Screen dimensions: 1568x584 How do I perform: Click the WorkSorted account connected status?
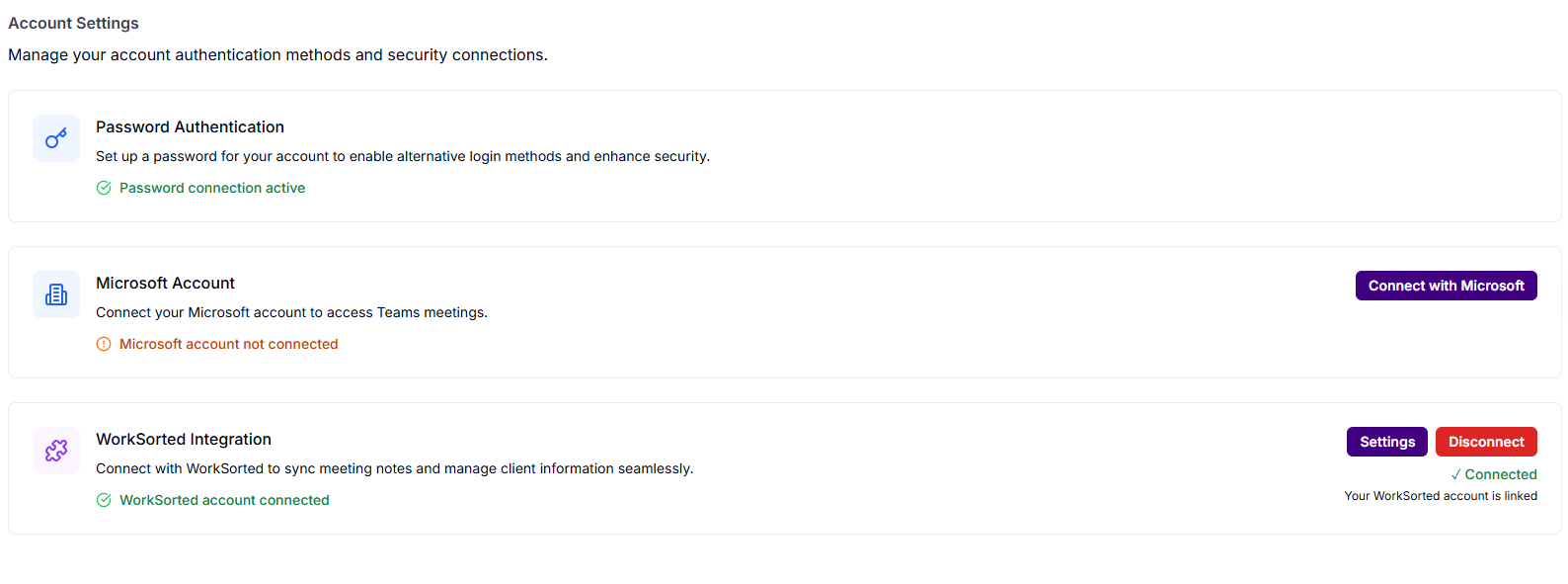coord(224,500)
